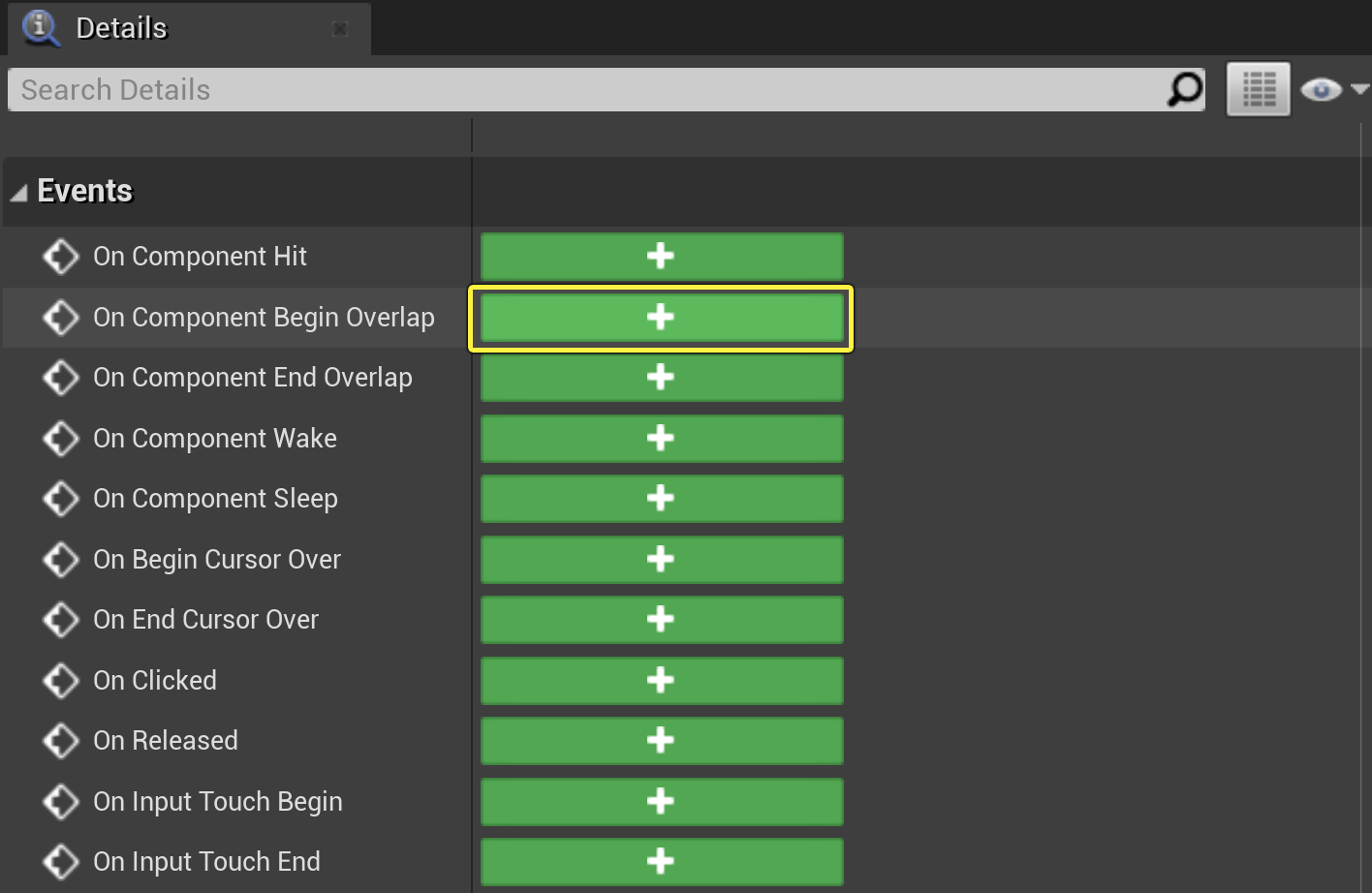Collapse the Events section
Screen dimensions: 1372x893
19,193
